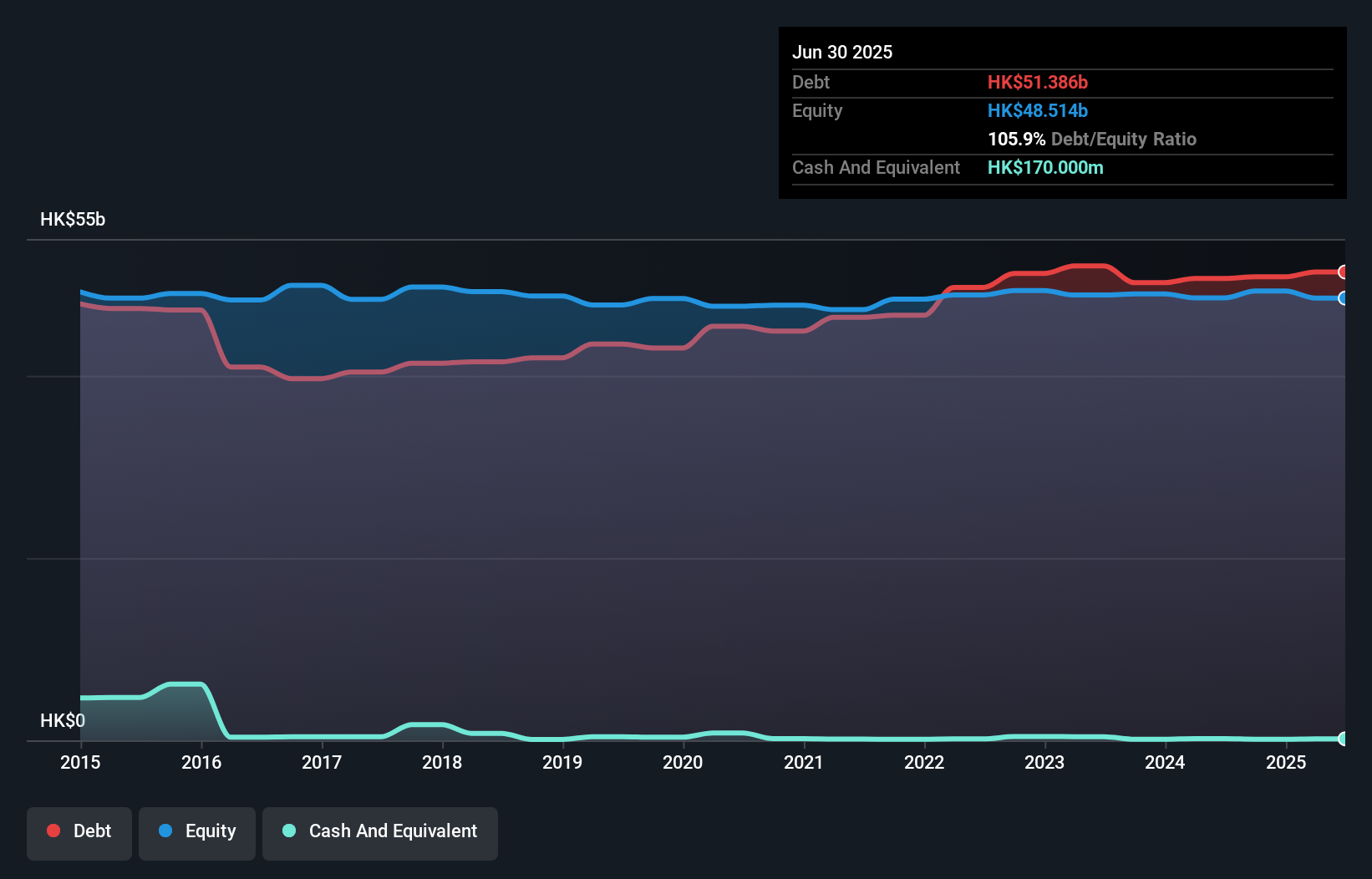This screenshot has height=879, width=1372.
Task: Click the teal Cash And Equivalent dot icon
Action: tap(287, 831)
